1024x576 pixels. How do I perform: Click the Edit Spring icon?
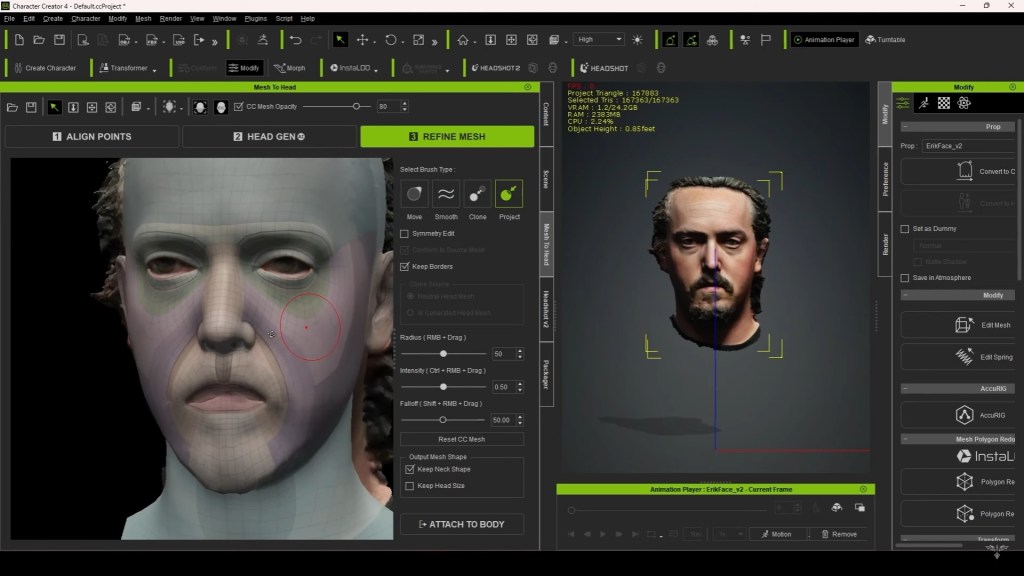click(x=964, y=357)
